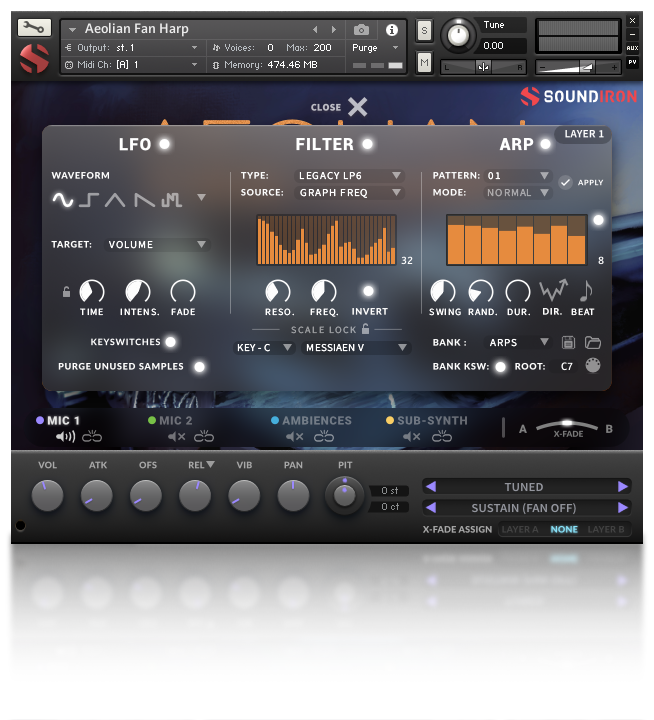This screenshot has width=654, height=720.
Task: Open the LFO Target Volume dropdown
Action: pos(158,244)
